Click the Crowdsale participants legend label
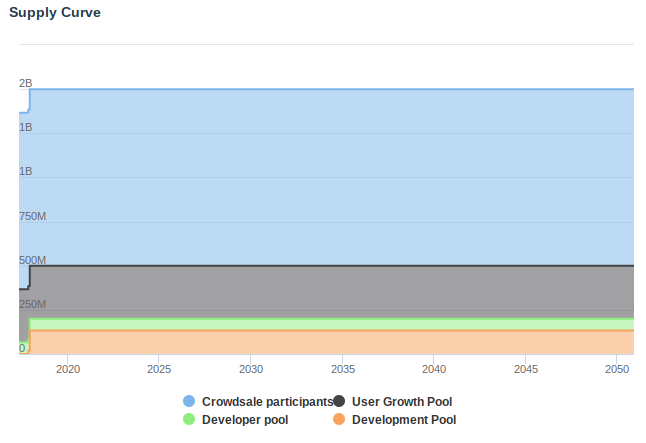The height and width of the screenshot is (443, 646). 267,401
